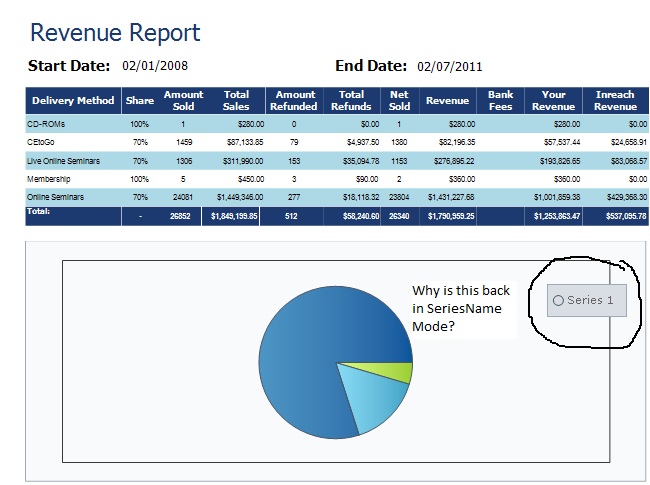Click CEtoGo Inreach revenue $24,658.91
The width and height of the screenshot is (650, 485).
(628, 142)
